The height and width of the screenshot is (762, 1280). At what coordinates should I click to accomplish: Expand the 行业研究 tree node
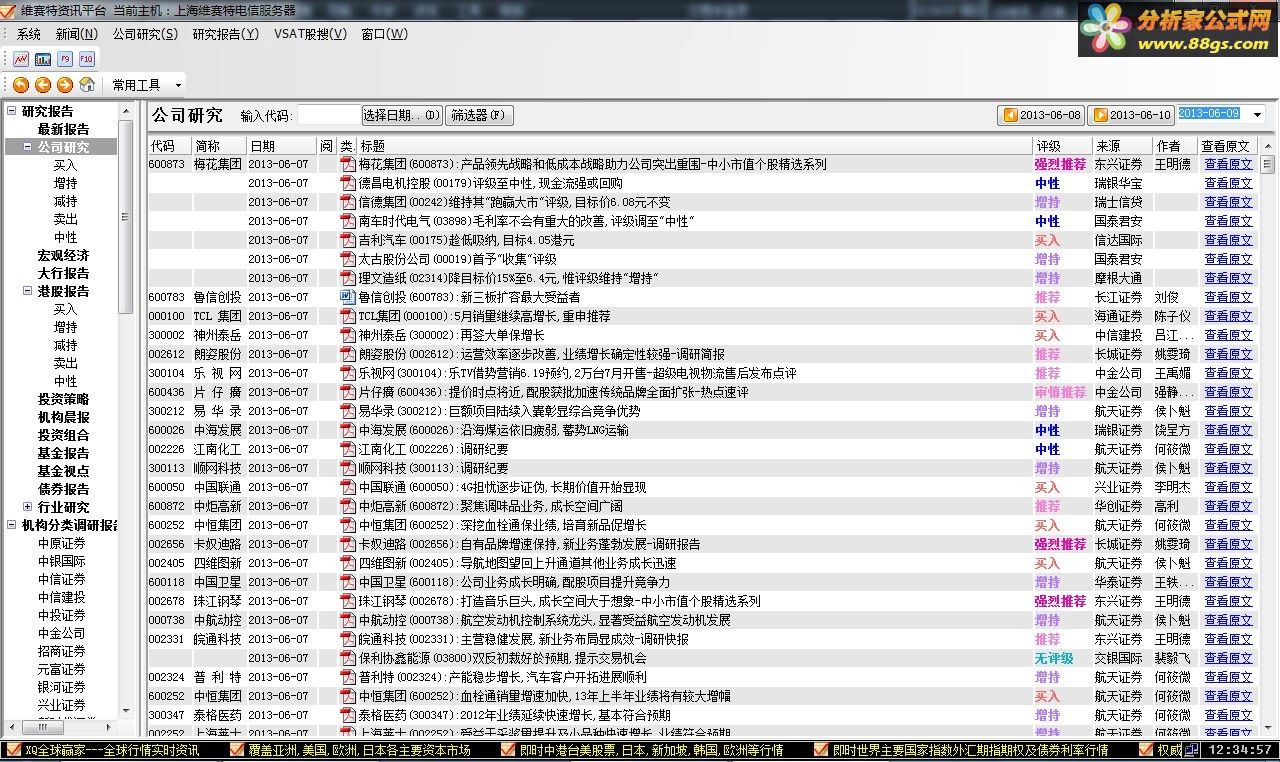(x=27, y=507)
